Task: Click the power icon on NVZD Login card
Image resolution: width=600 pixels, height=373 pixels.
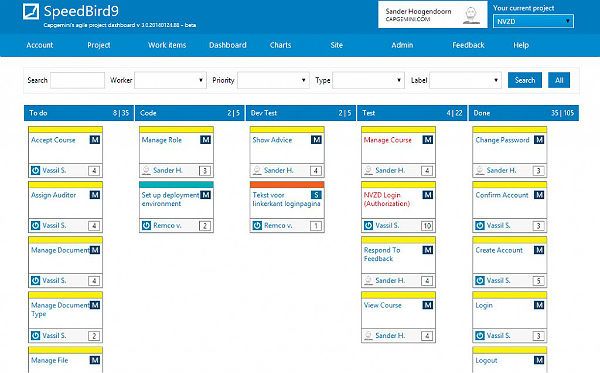Action: tap(368, 225)
